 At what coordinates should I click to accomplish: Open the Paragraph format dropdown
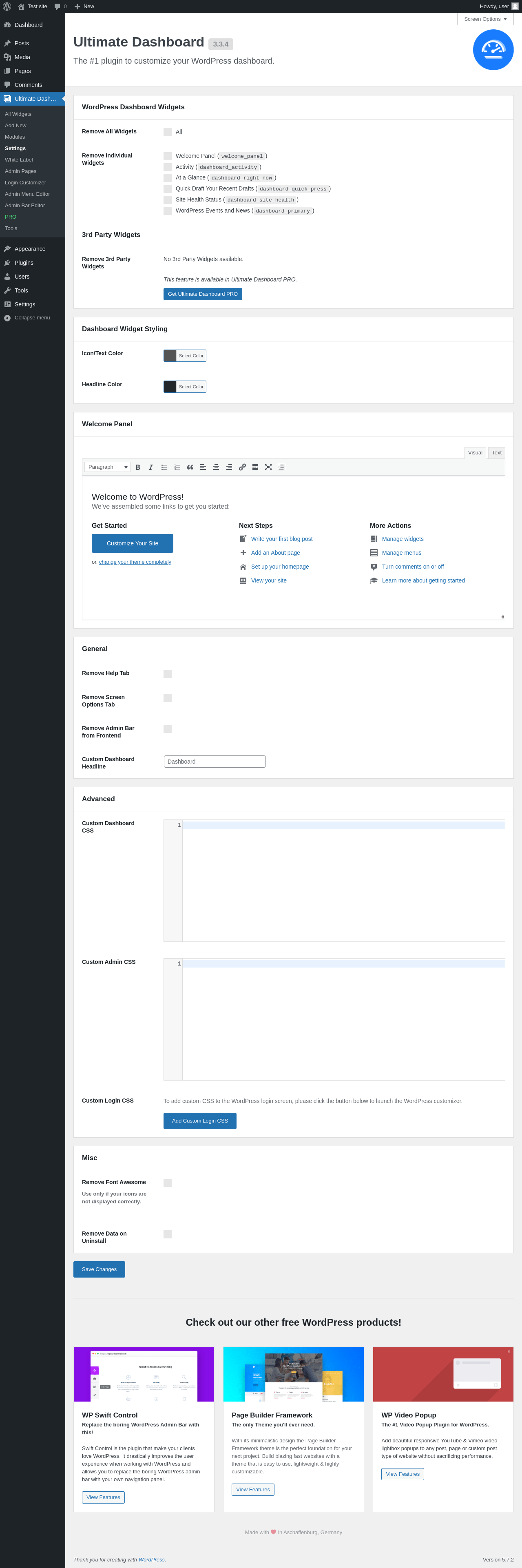pos(108,467)
